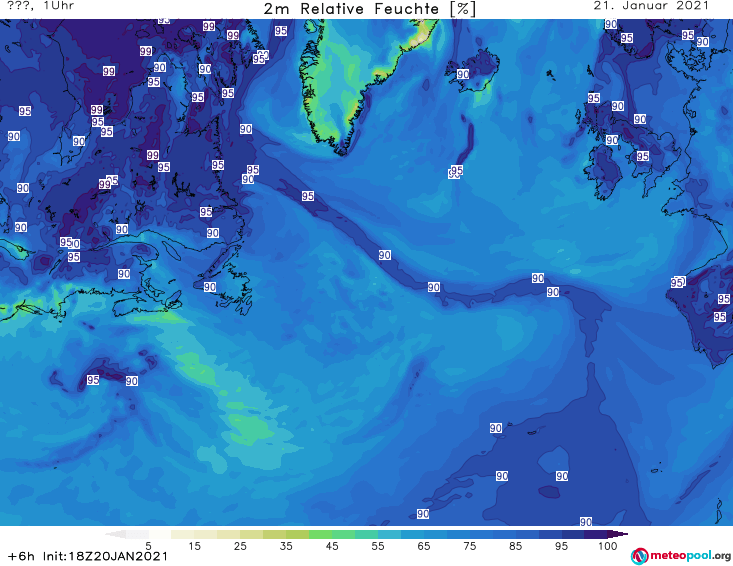Pick the bright green colorbar segment above 45
733x566 pixels.
(320, 534)
